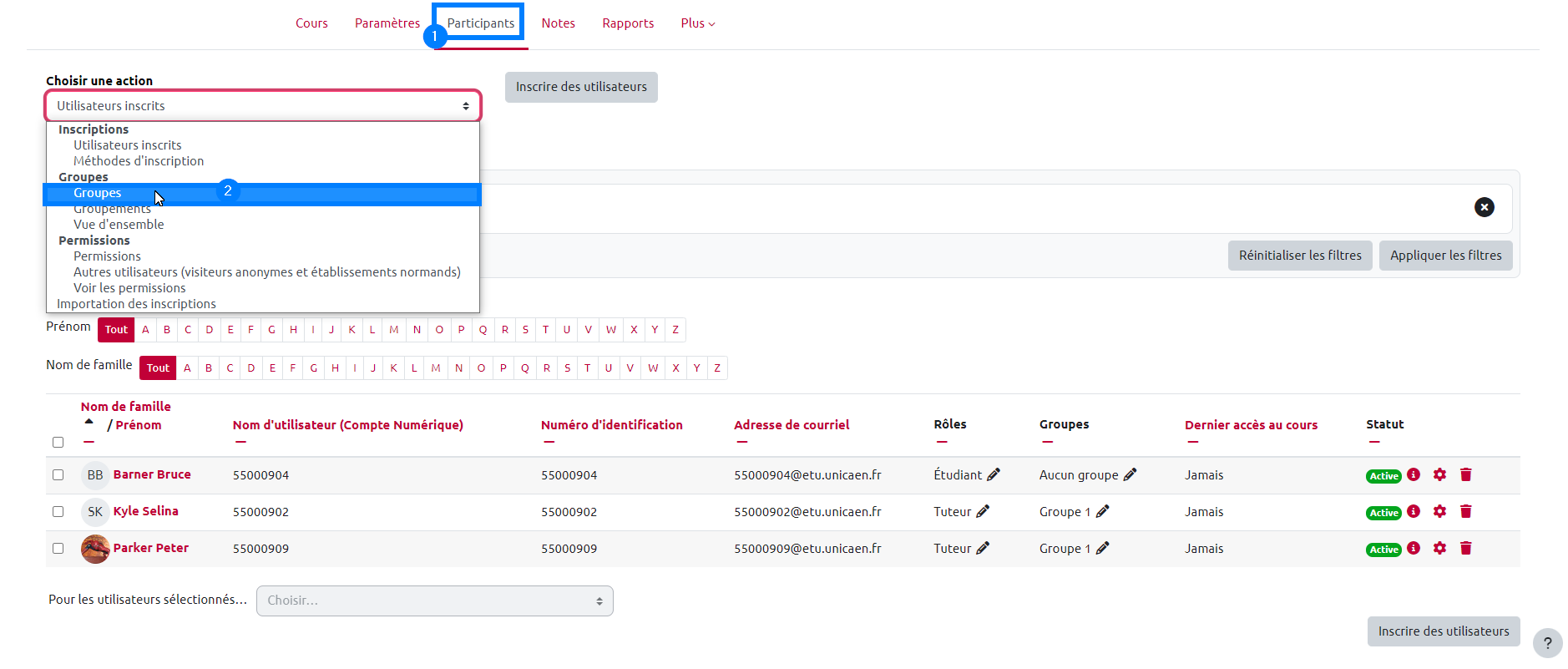
Task: Collapse the Rôles column
Action: coord(941,442)
